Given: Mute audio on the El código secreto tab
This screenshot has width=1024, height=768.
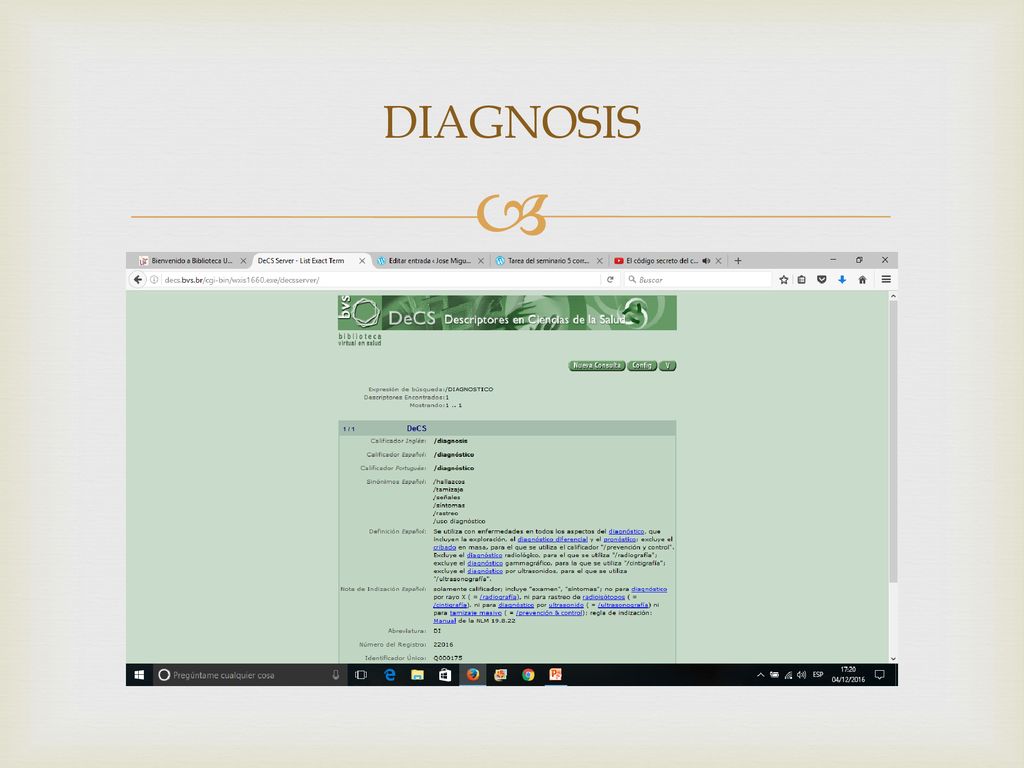Looking at the screenshot, I should click(706, 261).
